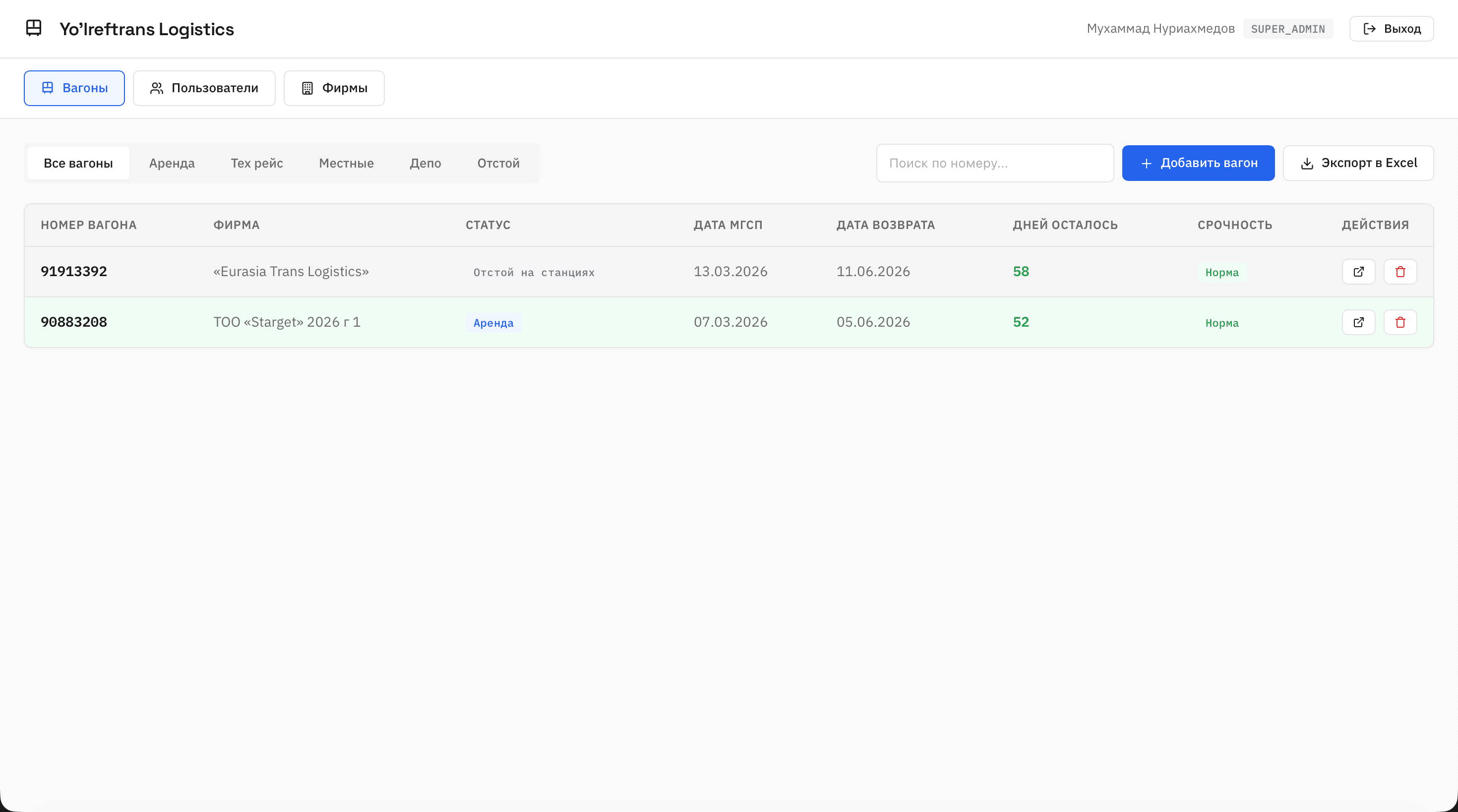Image resolution: width=1458 pixels, height=812 pixels.
Task: Export the table via Экспорт в Excel
Action: click(x=1357, y=163)
